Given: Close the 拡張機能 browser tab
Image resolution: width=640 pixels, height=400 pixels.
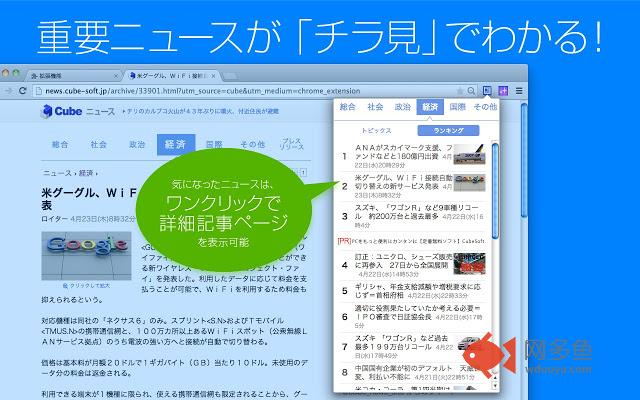Looking at the screenshot, I should point(116,76).
